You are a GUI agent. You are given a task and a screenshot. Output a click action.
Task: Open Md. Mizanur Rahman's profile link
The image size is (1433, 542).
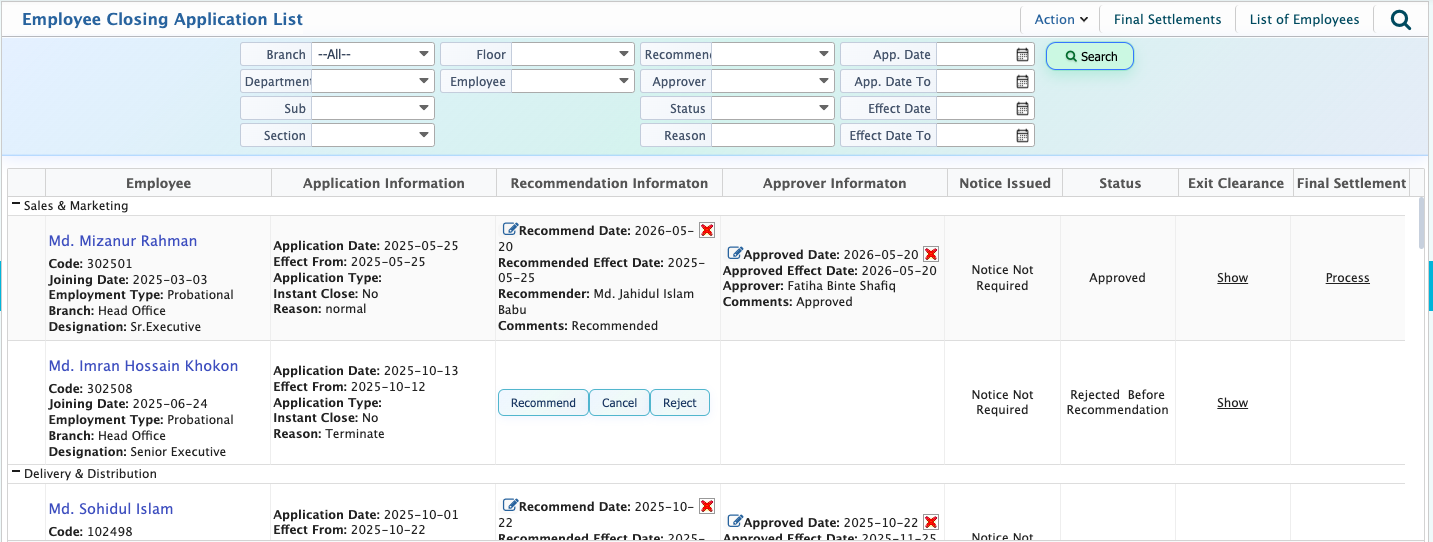pos(123,241)
